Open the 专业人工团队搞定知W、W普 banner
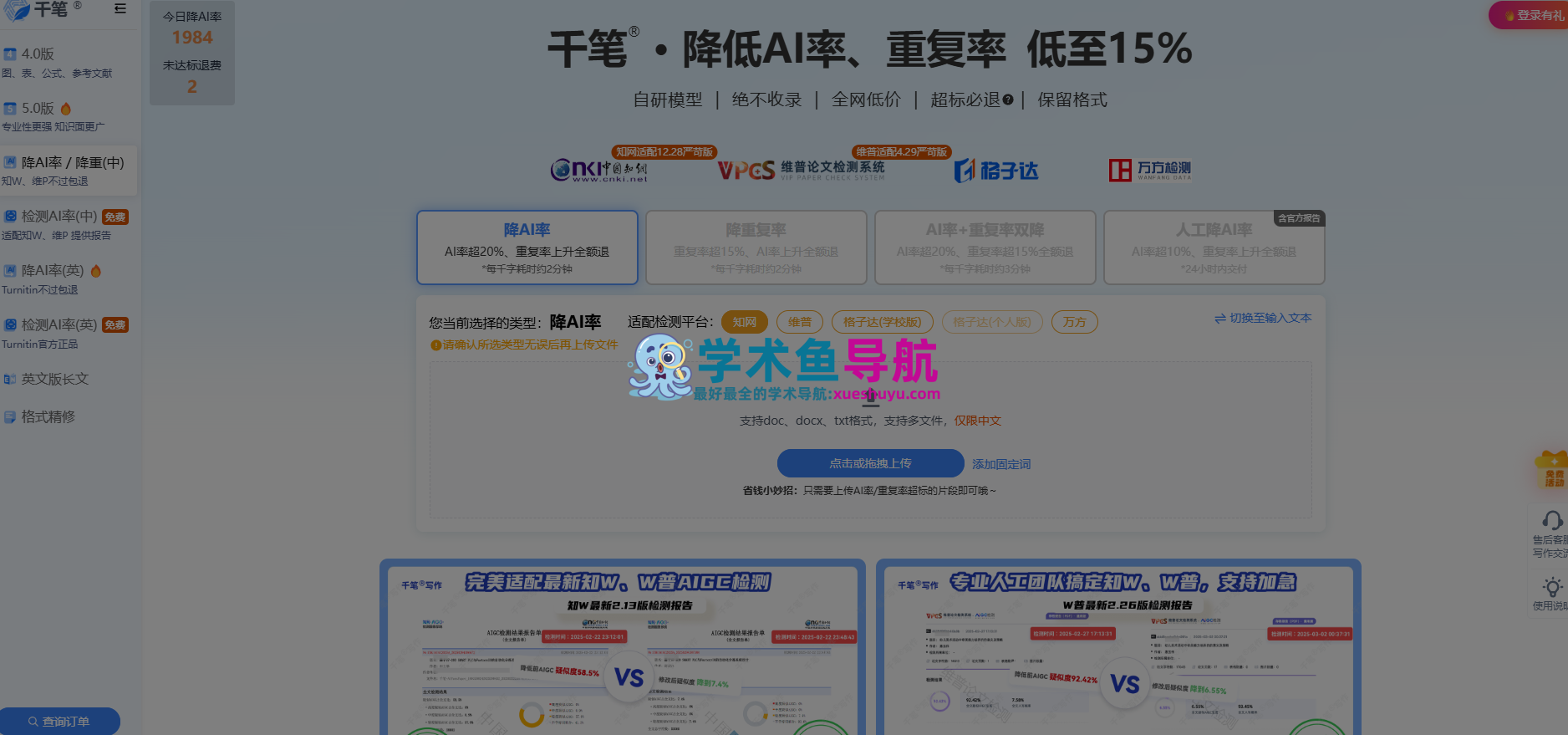This screenshot has height=735, width=1568. click(1118, 648)
